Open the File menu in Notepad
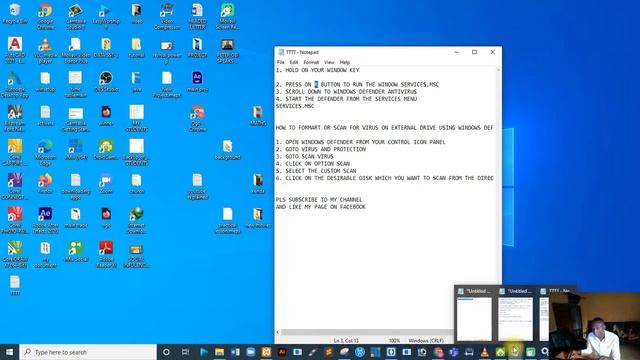Screen dimensions: 640x360 coord(280,62)
